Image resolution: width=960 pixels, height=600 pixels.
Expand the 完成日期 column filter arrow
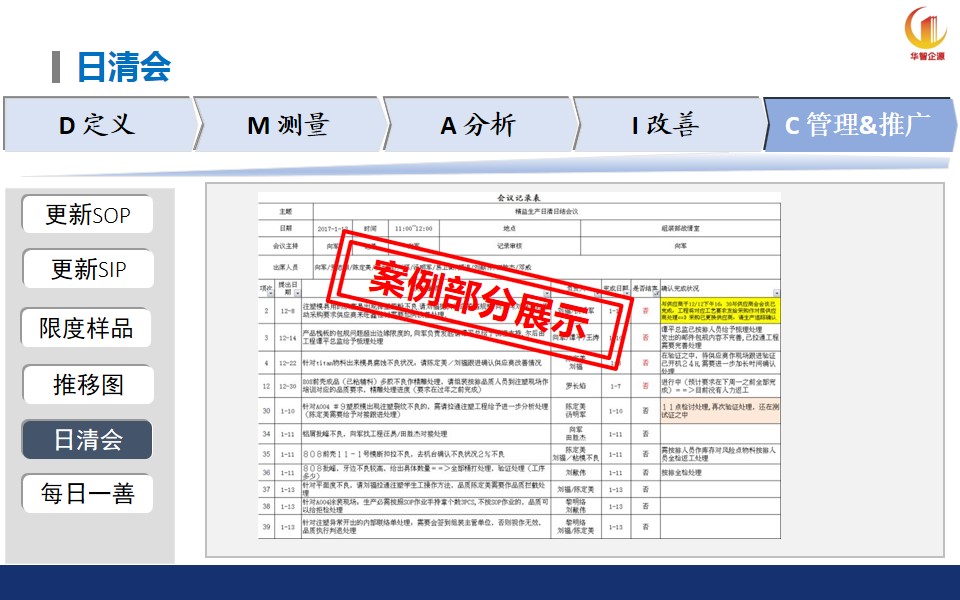tap(627, 293)
